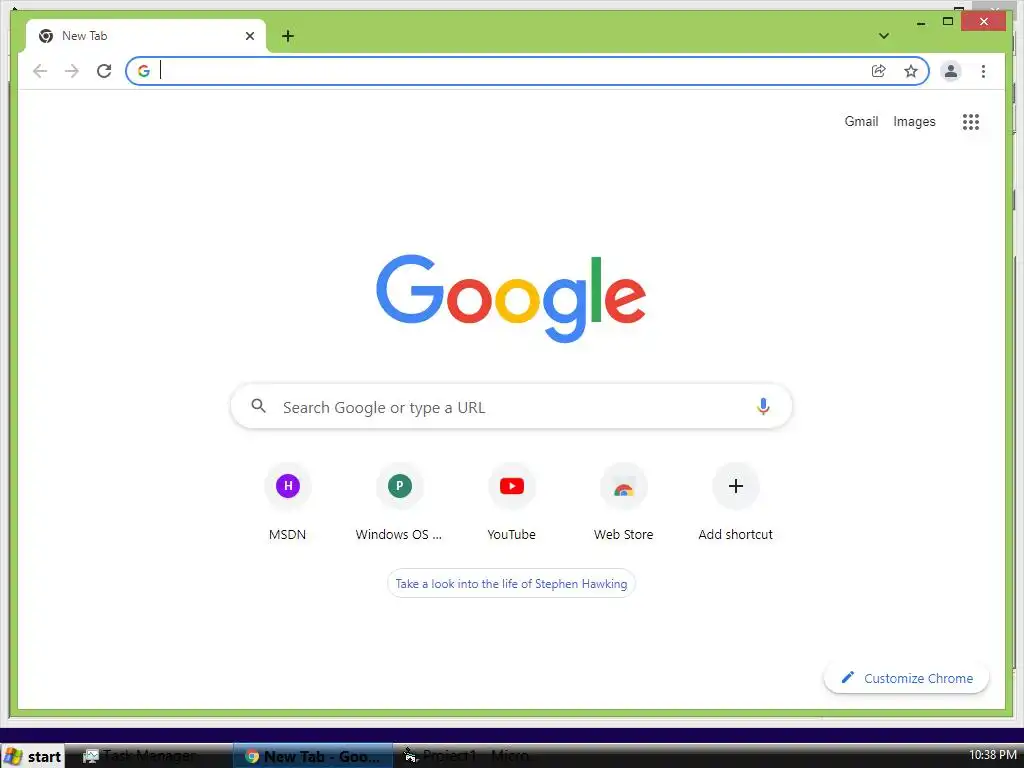Go forward with the forward arrow
Viewport: 1024px width, 768px height.
point(72,71)
